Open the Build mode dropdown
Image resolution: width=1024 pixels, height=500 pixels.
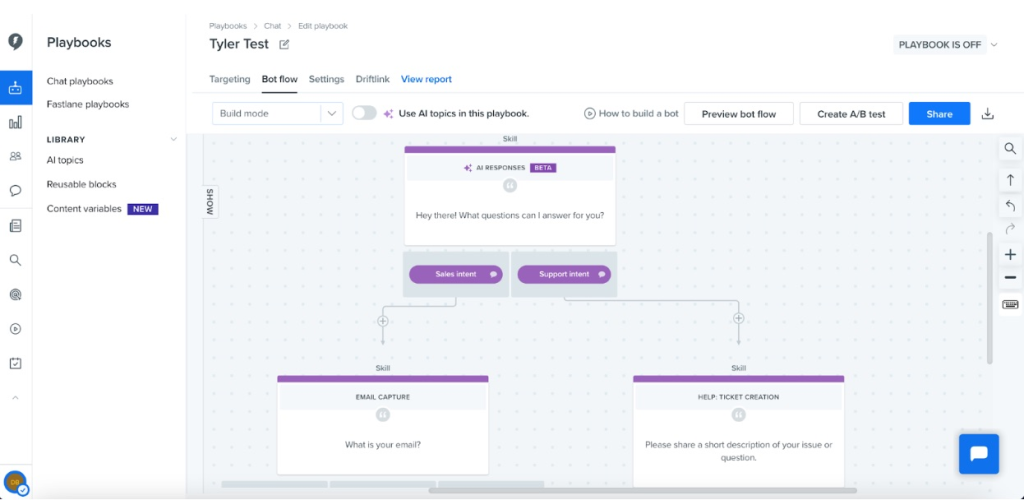277,114
